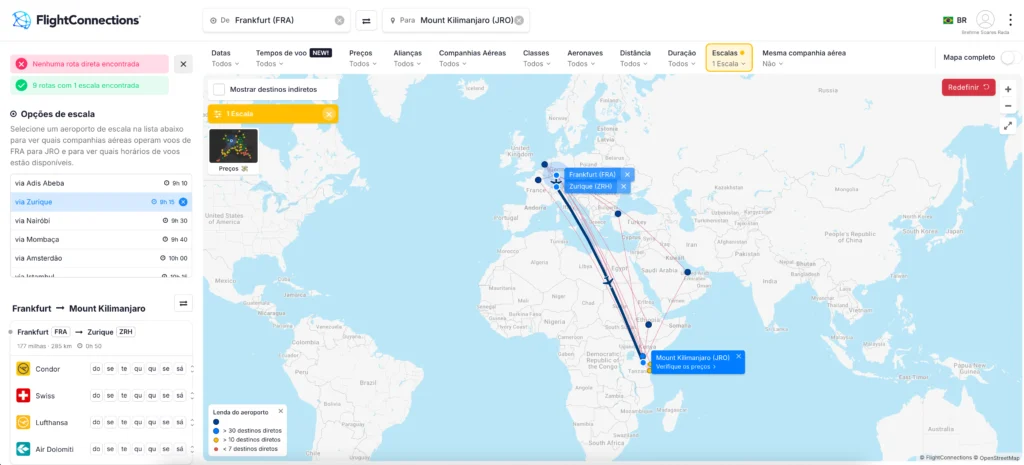
Task: Expand the Air Dolomiti flight schedule row
Action: [x=192, y=449]
